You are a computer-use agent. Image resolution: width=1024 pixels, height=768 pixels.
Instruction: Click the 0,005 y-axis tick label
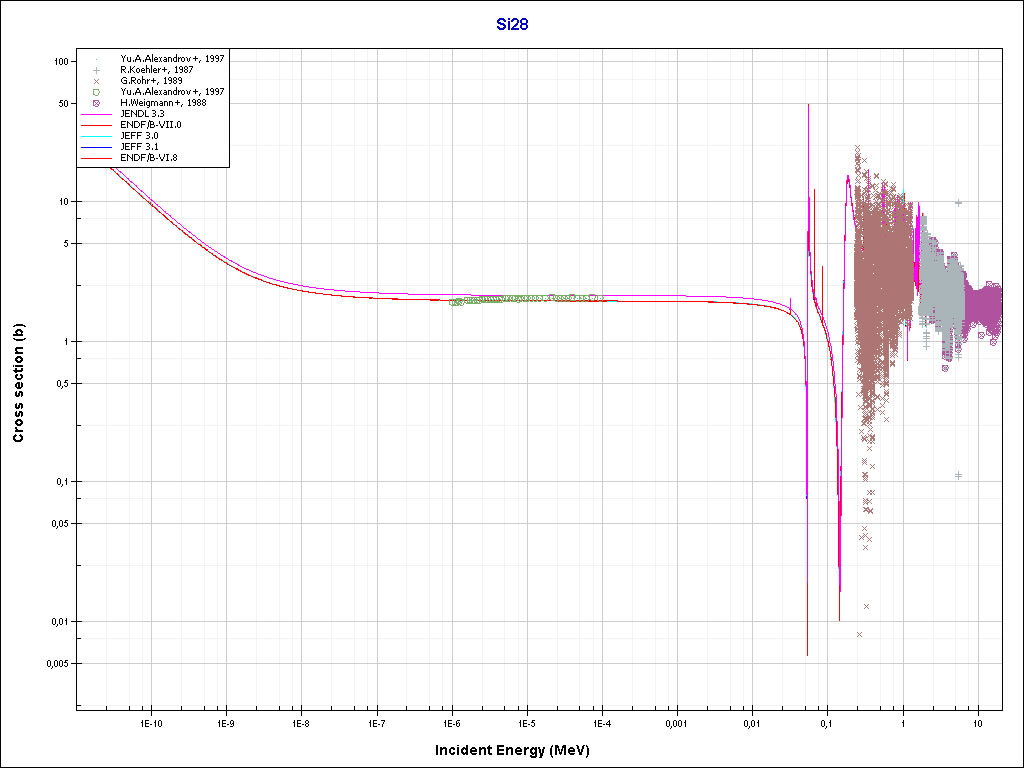pyautogui.click(x=54, y=664)
